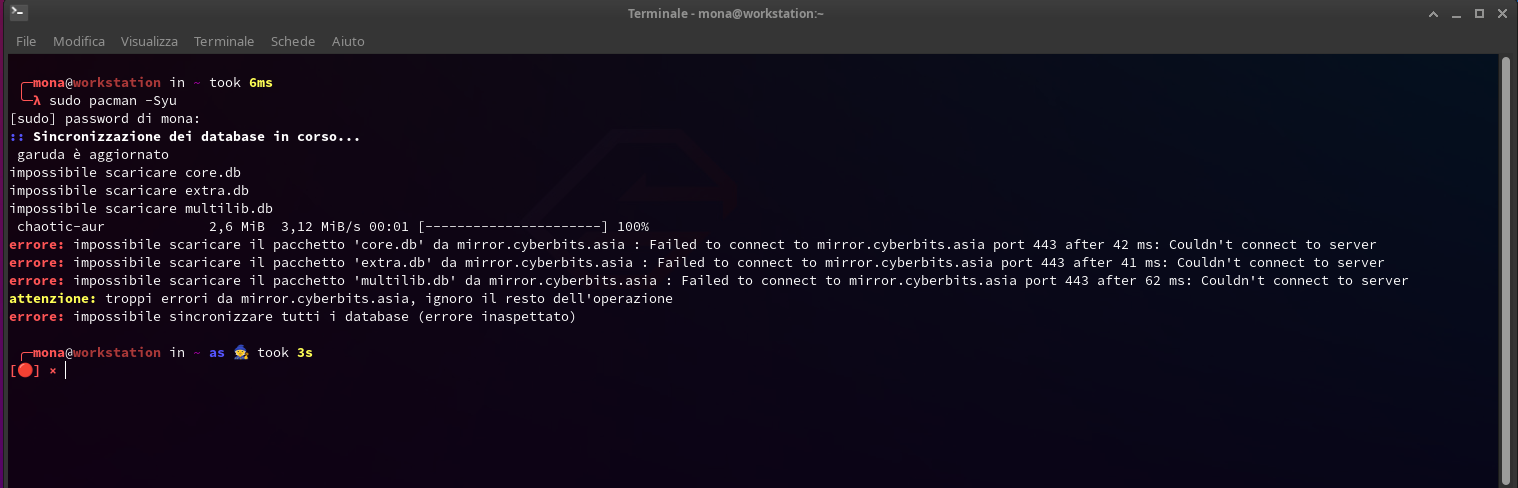1518x488 pixels.
Task: Open the Visualizza menu
Action: [x=149, y=41]
